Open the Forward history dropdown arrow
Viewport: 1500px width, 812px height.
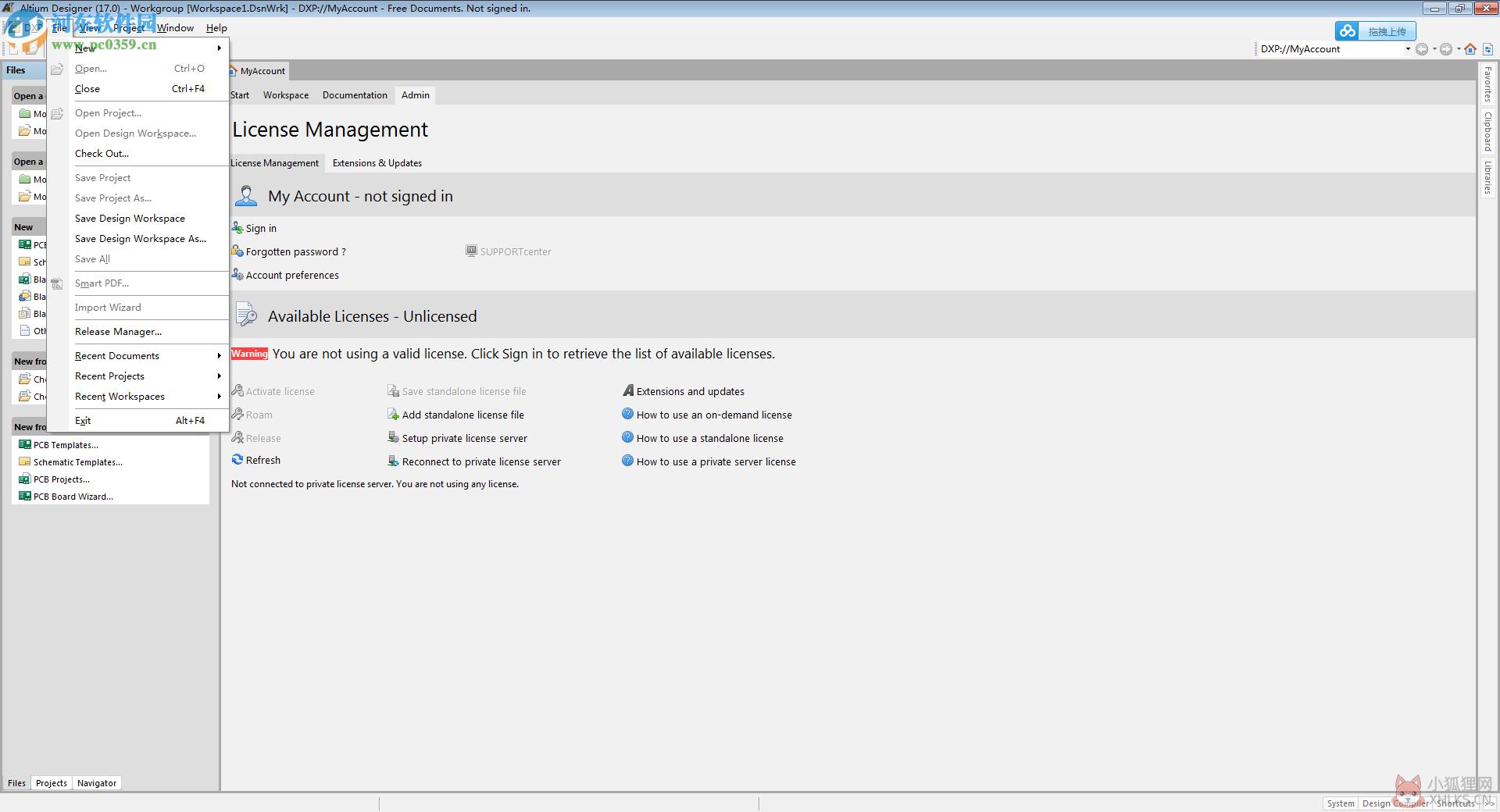click(1459, 49)
